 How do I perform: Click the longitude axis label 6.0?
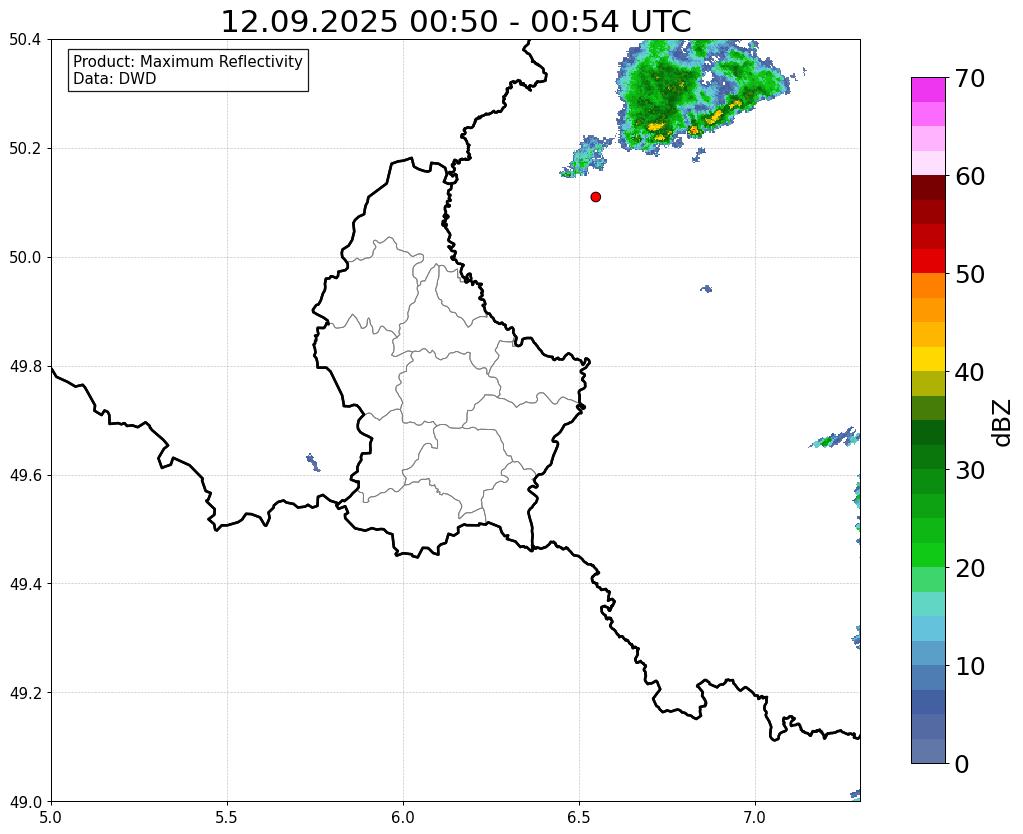pyautogui.click(x=403, y=817)
